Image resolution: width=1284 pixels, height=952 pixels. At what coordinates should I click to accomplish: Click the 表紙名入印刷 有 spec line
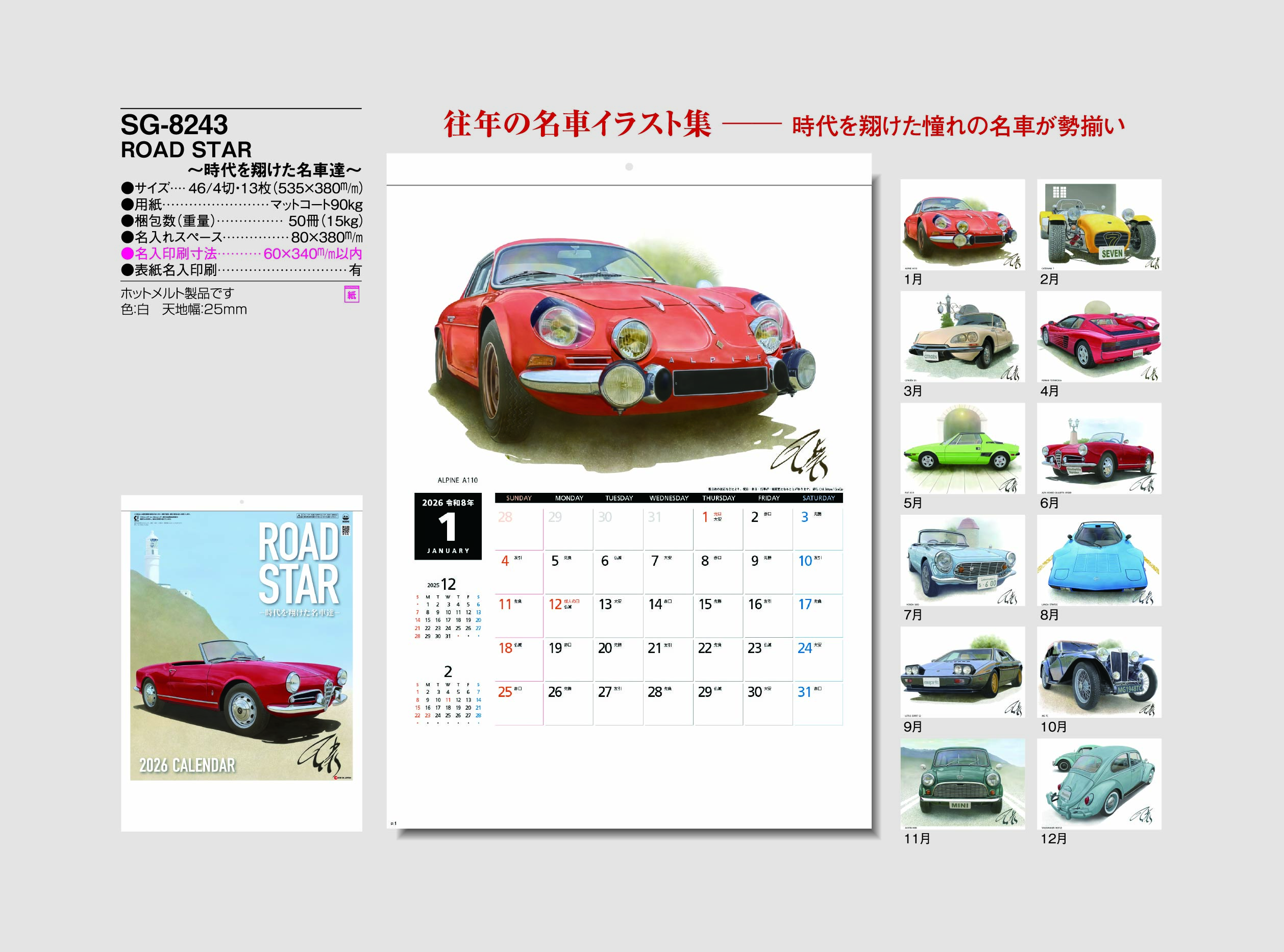(x=241, y=270)
